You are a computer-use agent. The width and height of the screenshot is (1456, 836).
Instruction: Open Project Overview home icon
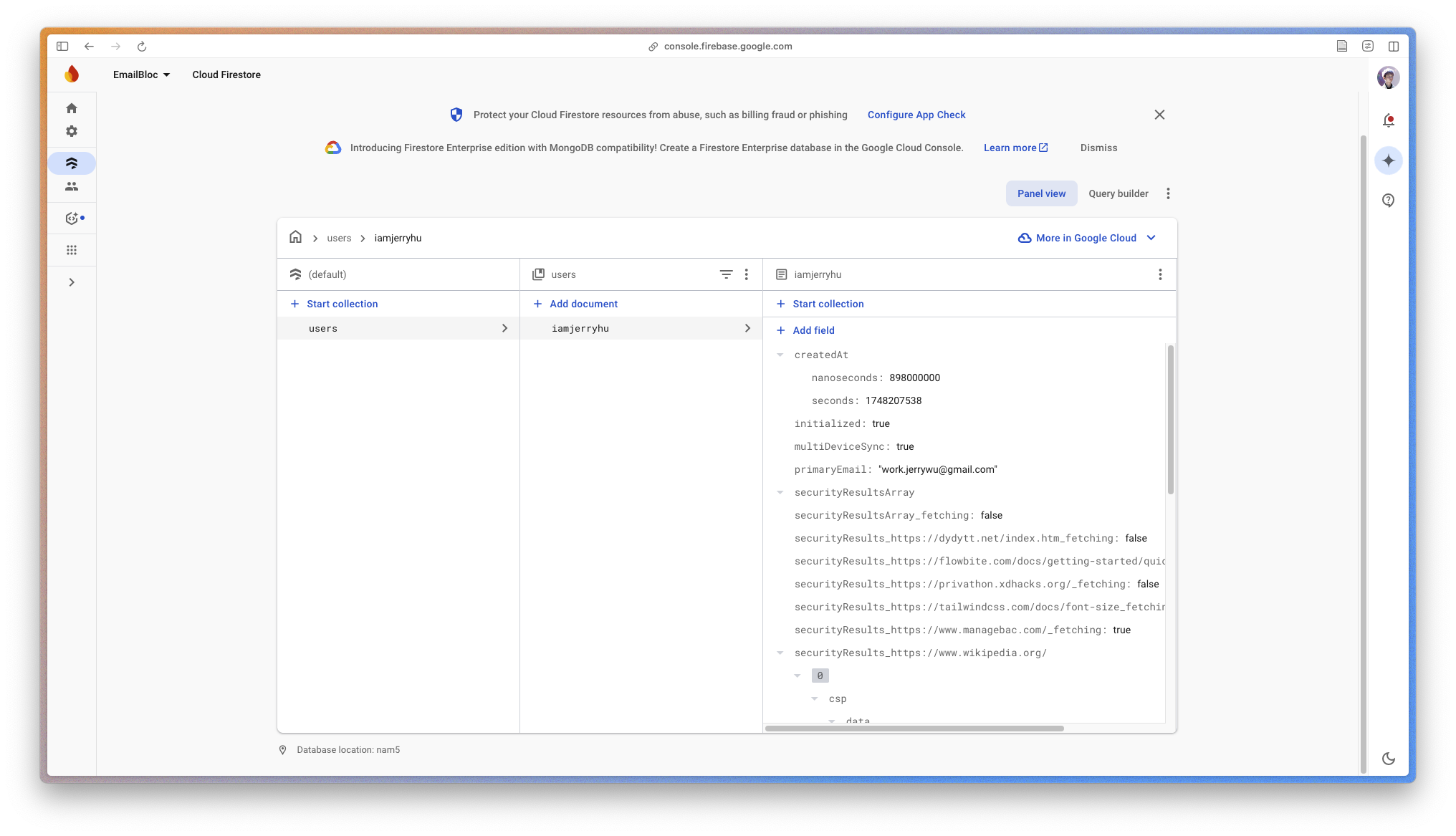coord(72,108)
